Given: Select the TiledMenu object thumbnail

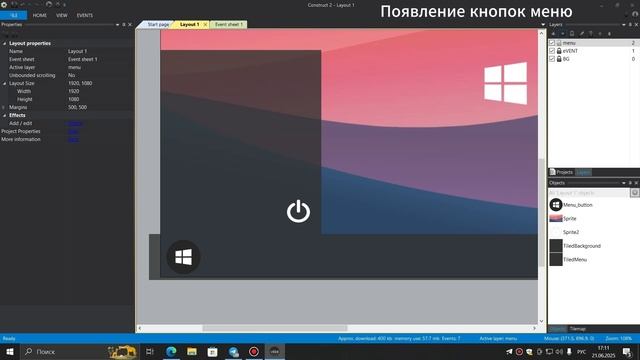Looking at the screenshot, I should (x=556, y=259).
